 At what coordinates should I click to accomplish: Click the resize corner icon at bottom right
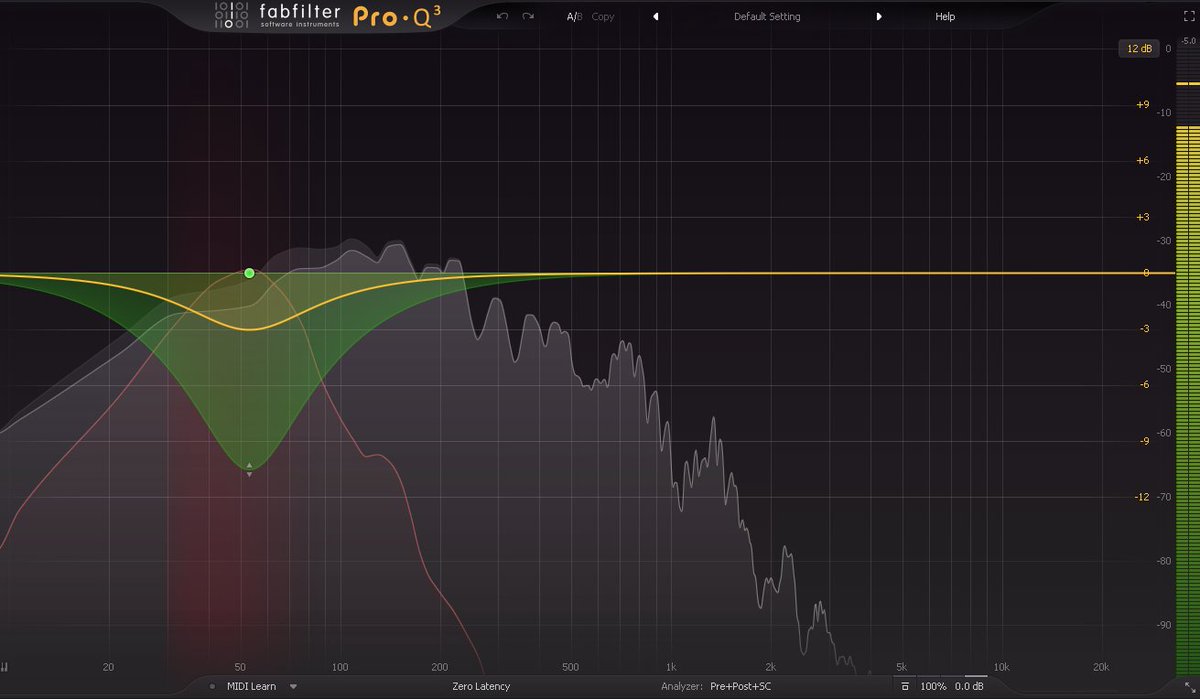[1189, 688]
